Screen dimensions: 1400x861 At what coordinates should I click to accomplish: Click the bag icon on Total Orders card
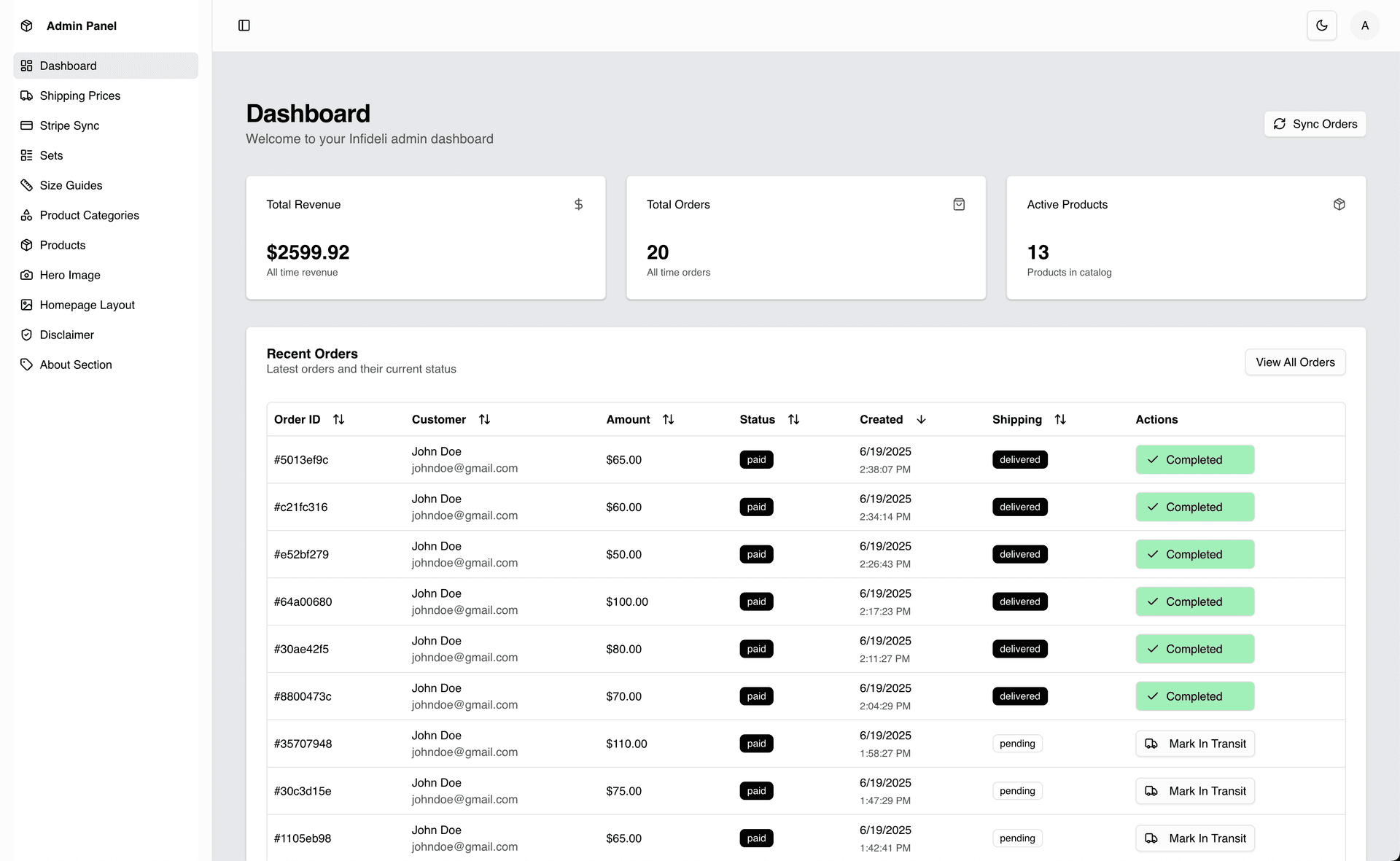tap(959, 204)
